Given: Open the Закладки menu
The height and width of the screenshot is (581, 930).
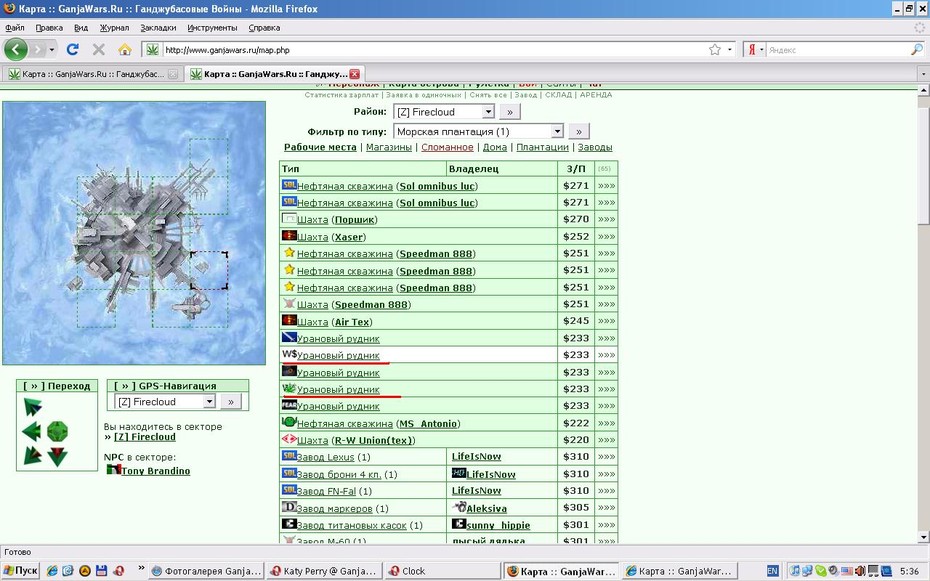Looking at the screenshot, I should pyautogui.click(x=158, y=28).
